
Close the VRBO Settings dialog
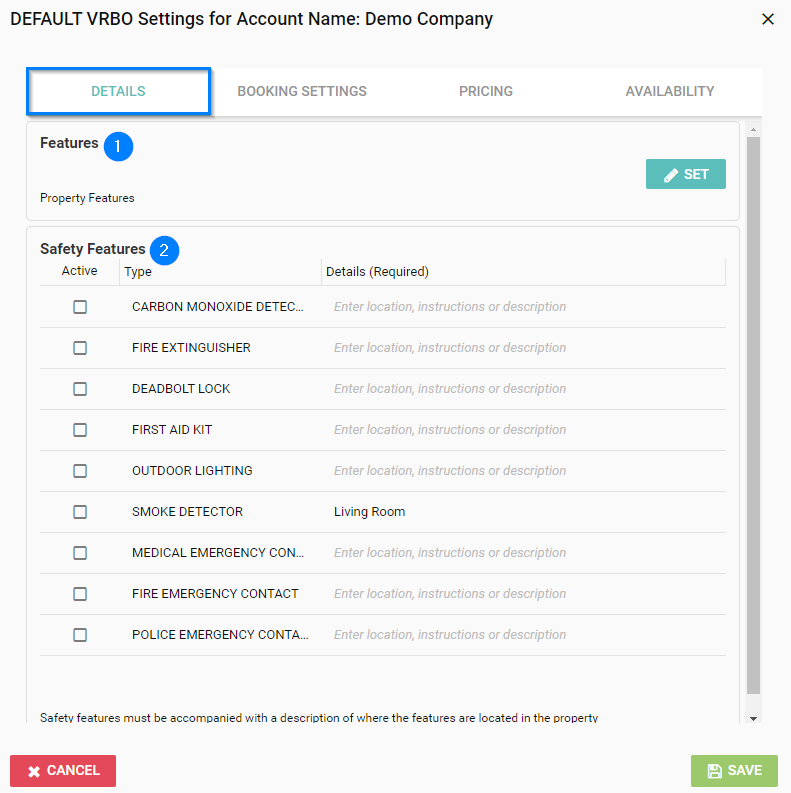tap(768, 19)
